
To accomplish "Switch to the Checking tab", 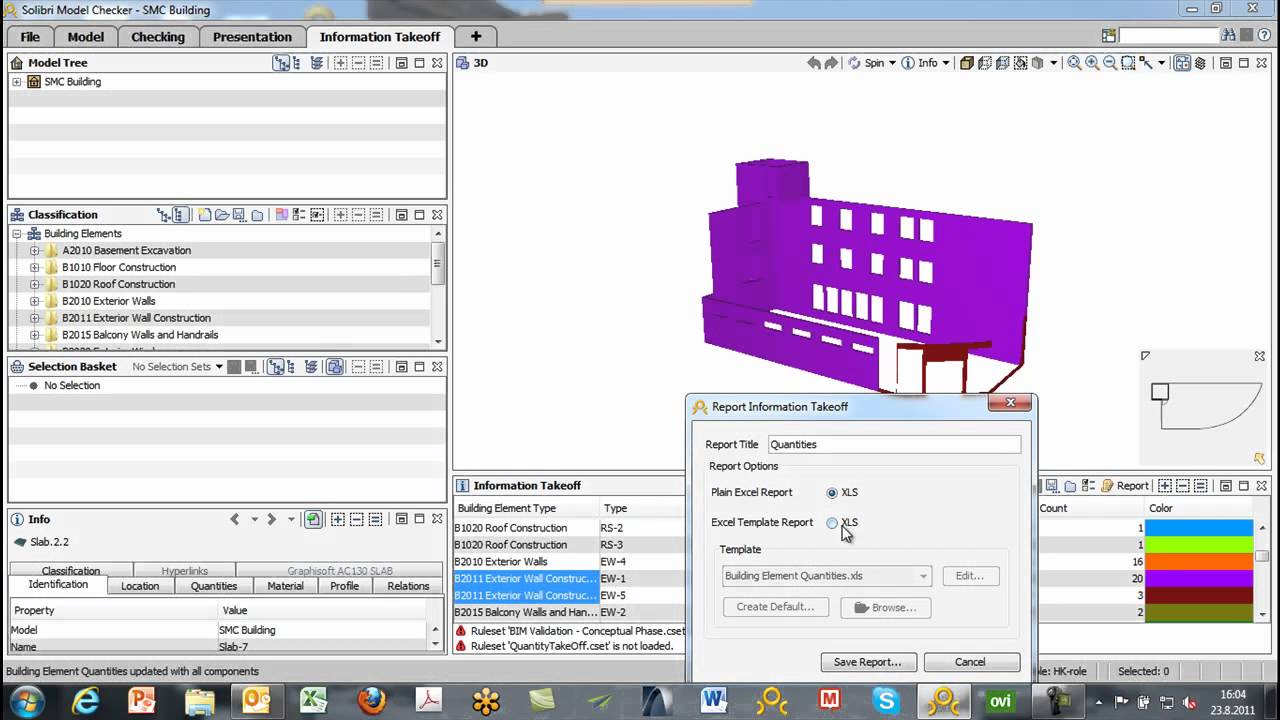I will coord(158,37).
